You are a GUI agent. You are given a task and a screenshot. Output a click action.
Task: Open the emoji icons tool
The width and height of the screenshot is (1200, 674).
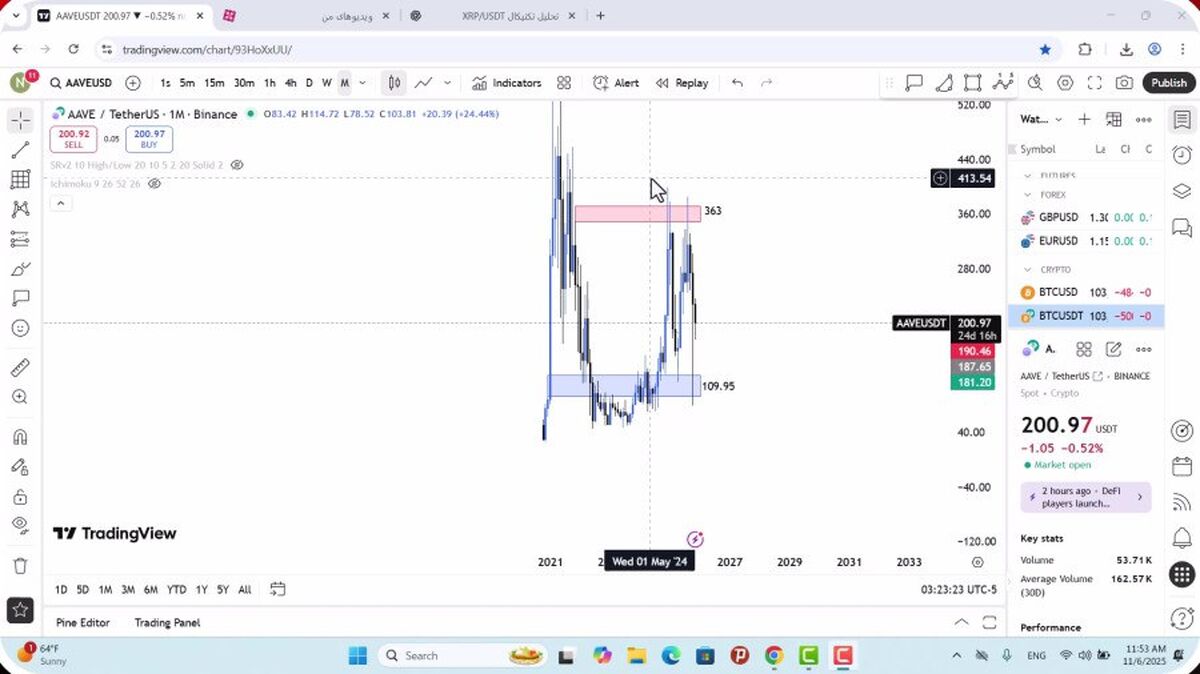(x=20, y=328)
